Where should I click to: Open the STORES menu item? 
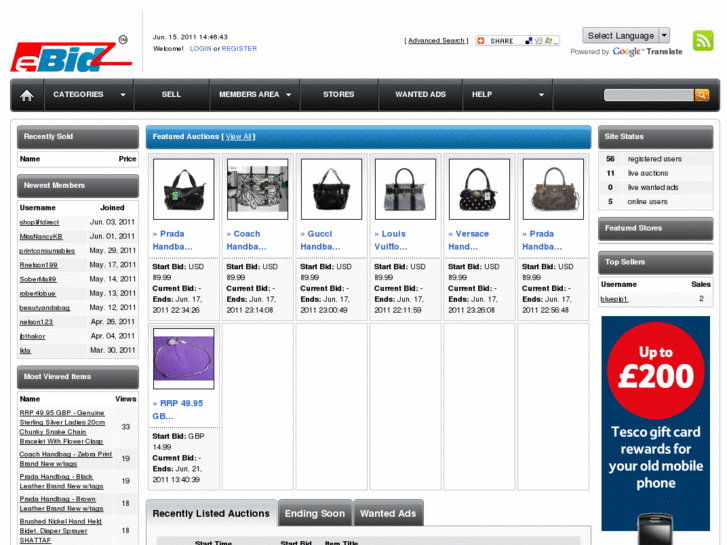coord(338,95)
